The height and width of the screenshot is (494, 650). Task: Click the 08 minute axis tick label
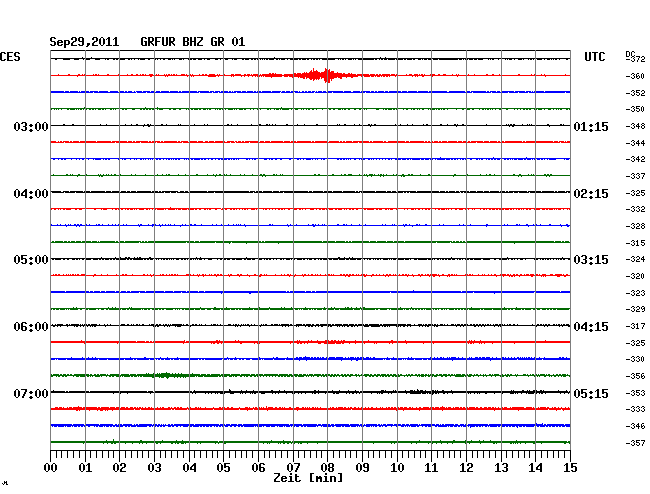327,467
